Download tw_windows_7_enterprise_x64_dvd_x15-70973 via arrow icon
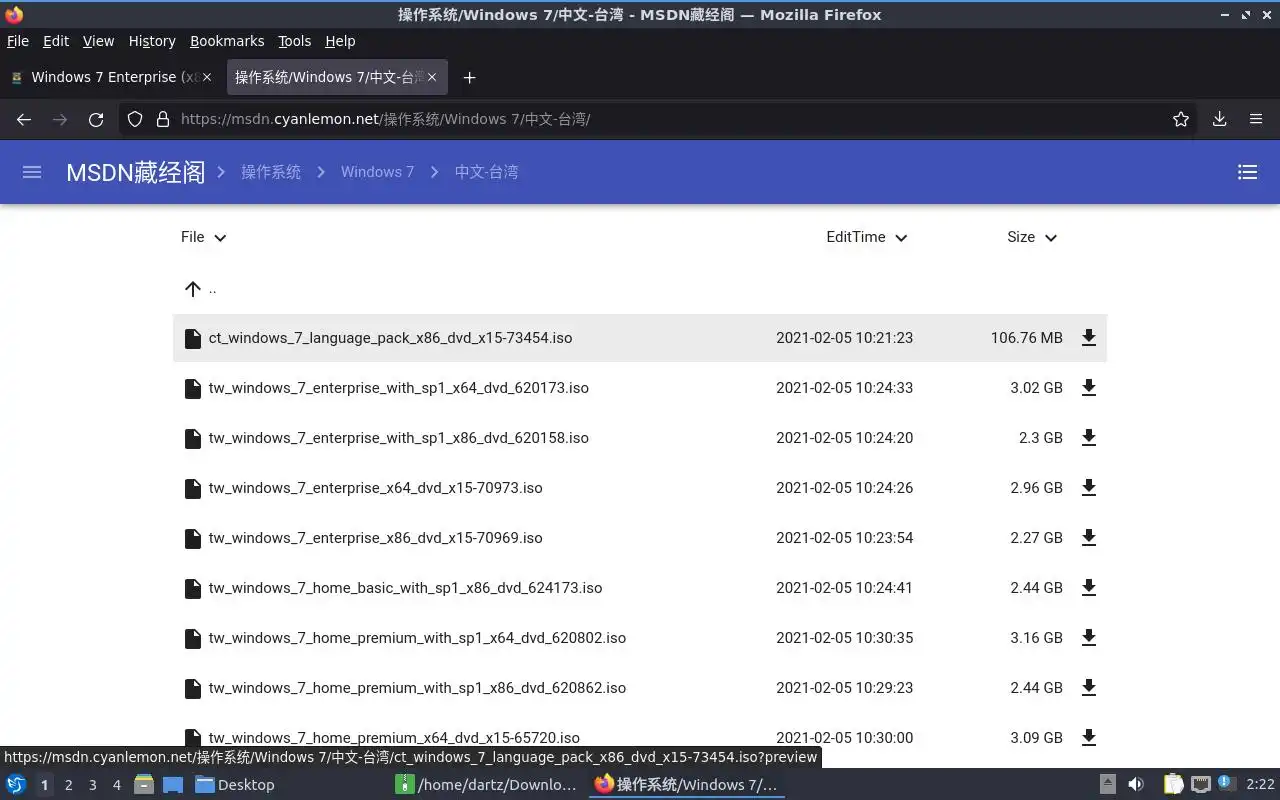 (x=1089, y=488)
